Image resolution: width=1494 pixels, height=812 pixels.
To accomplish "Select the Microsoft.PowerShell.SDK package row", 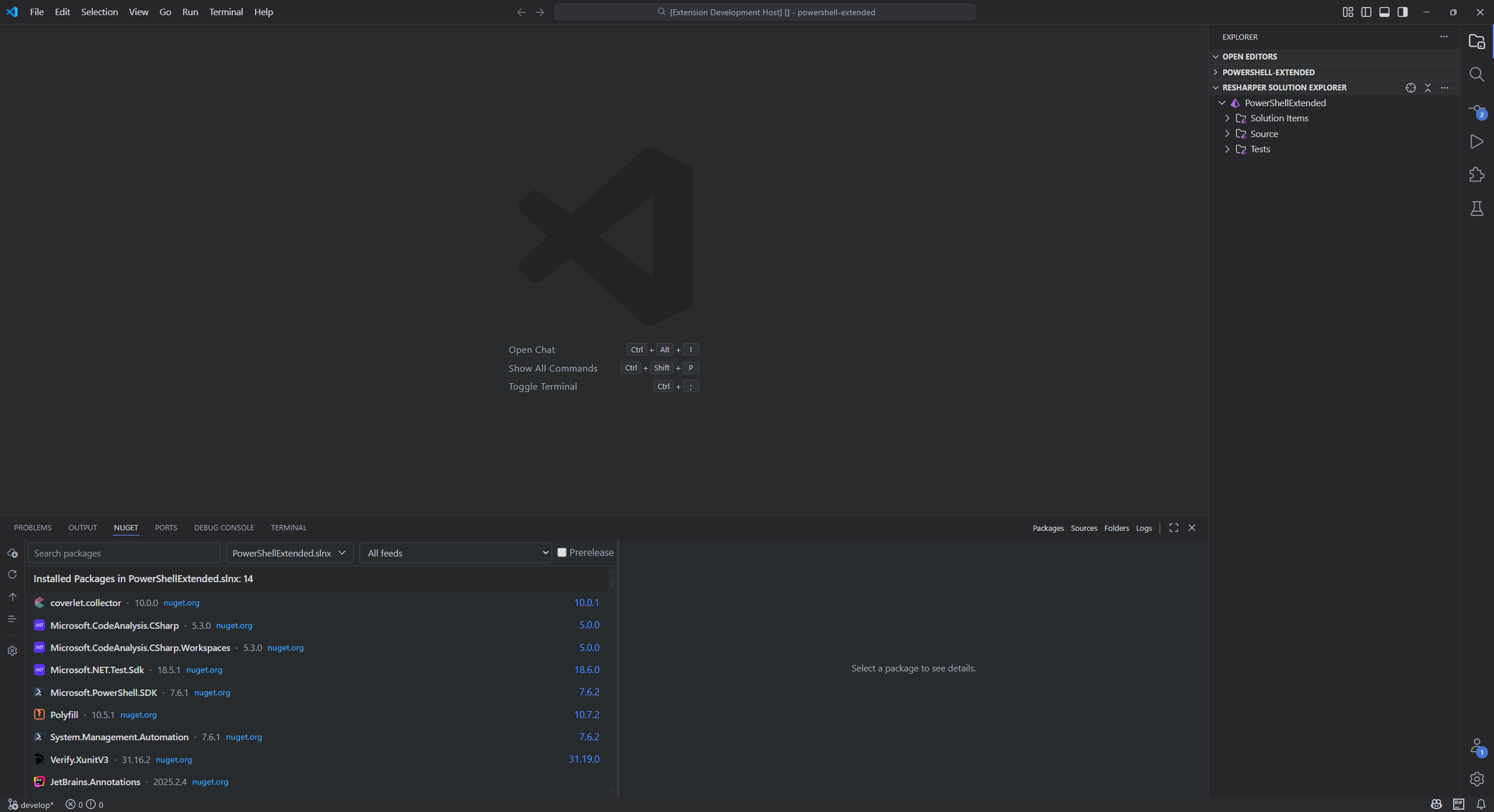I will [317, 692].
